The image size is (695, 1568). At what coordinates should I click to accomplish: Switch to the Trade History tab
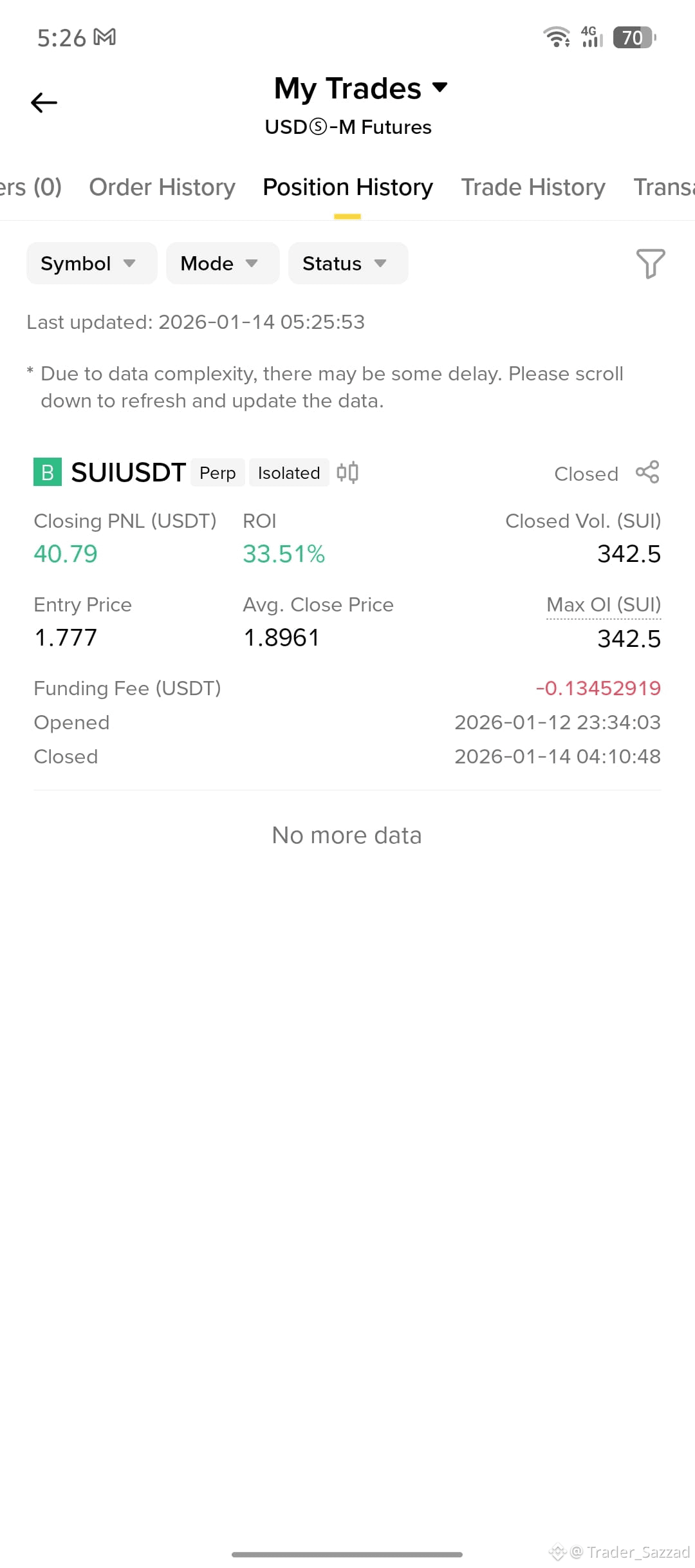533,187
